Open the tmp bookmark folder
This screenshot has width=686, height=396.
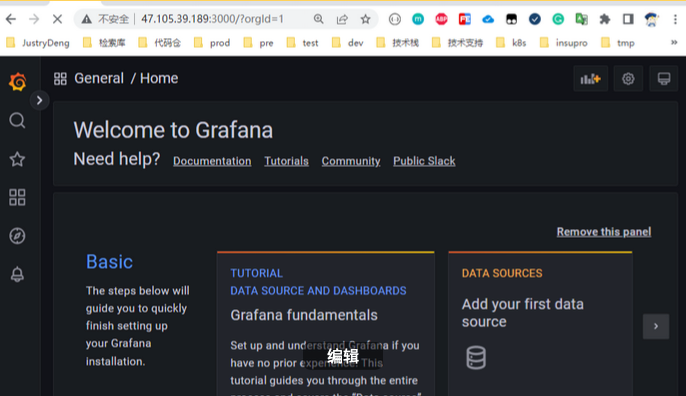click(x=618, y=43)
